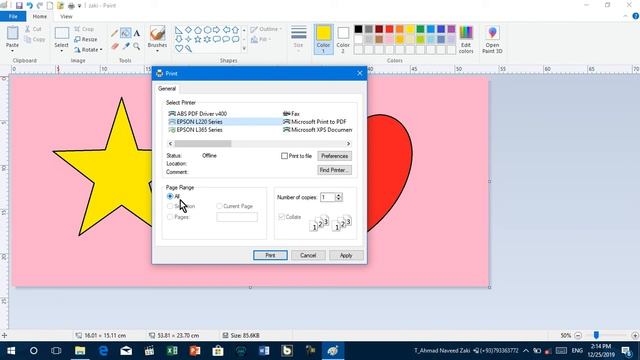
Task: Select the Eraser tool
Action: click(115, 46)
